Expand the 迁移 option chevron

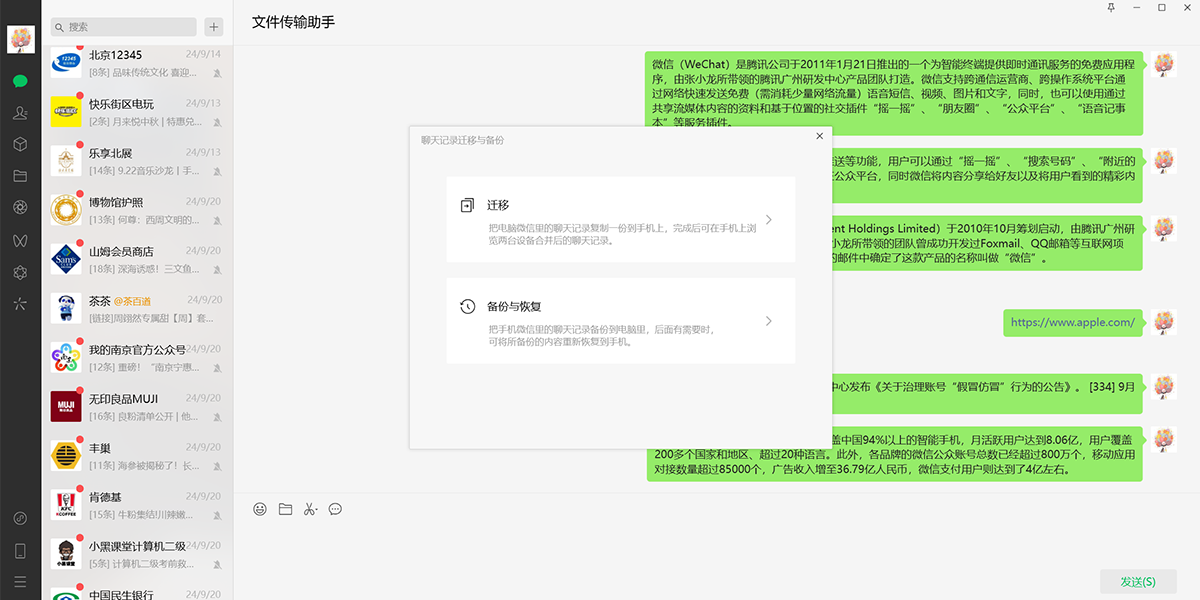(768, 220)
